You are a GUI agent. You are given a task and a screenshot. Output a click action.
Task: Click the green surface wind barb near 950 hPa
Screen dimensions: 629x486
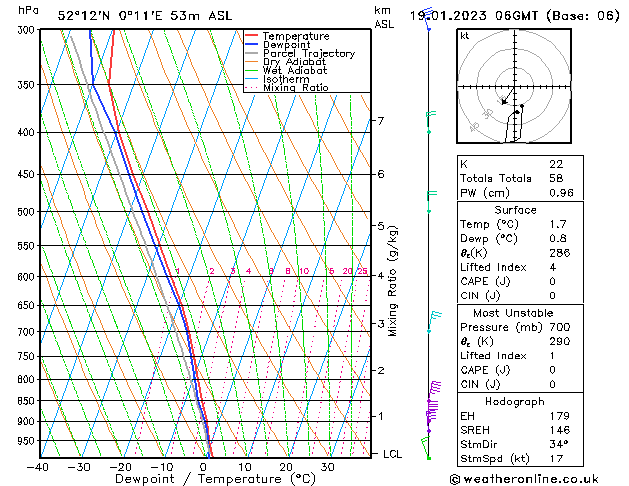click(425, 448)
